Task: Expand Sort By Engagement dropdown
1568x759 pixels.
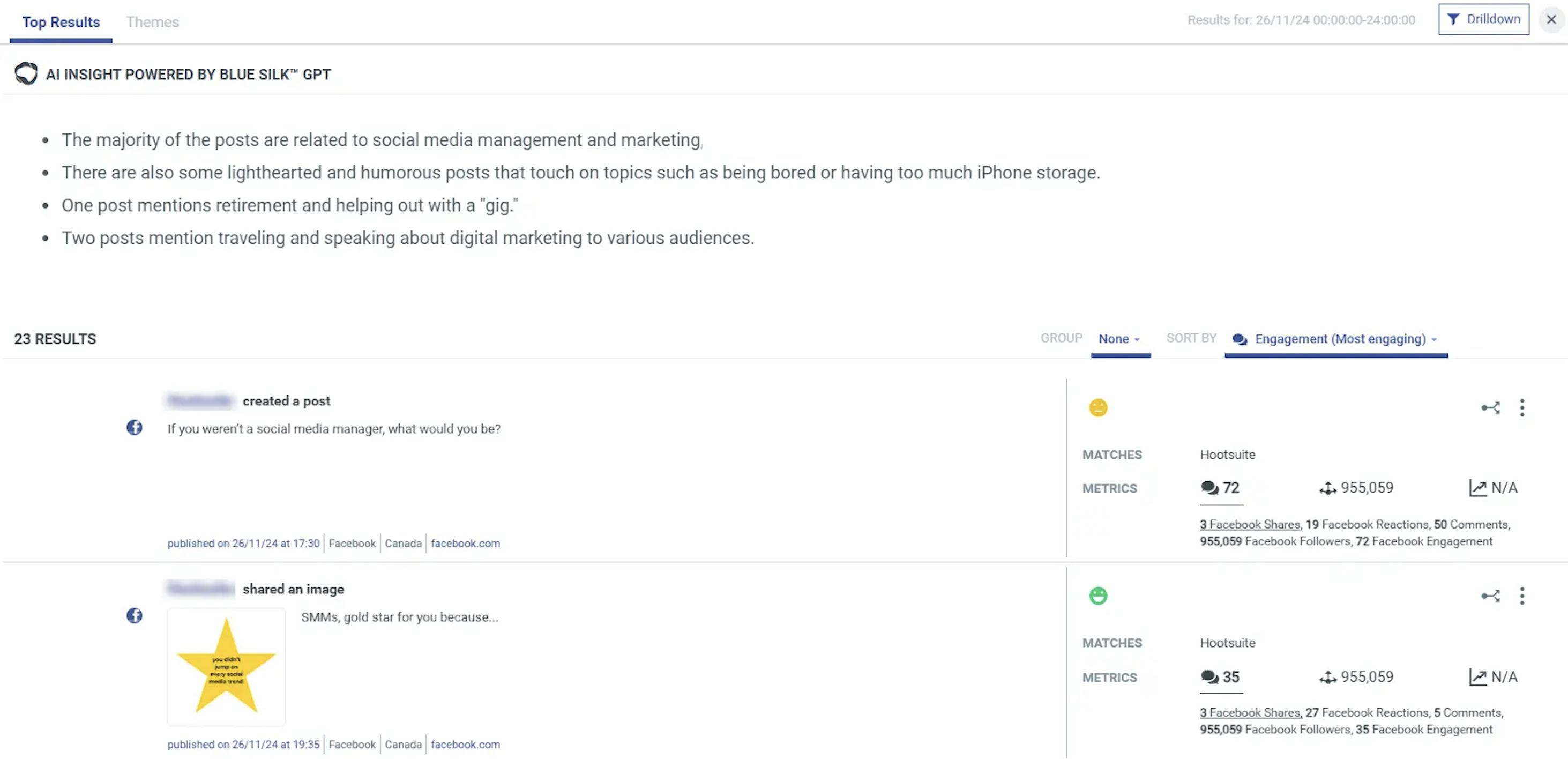Action: click(x=1338, y=338)
